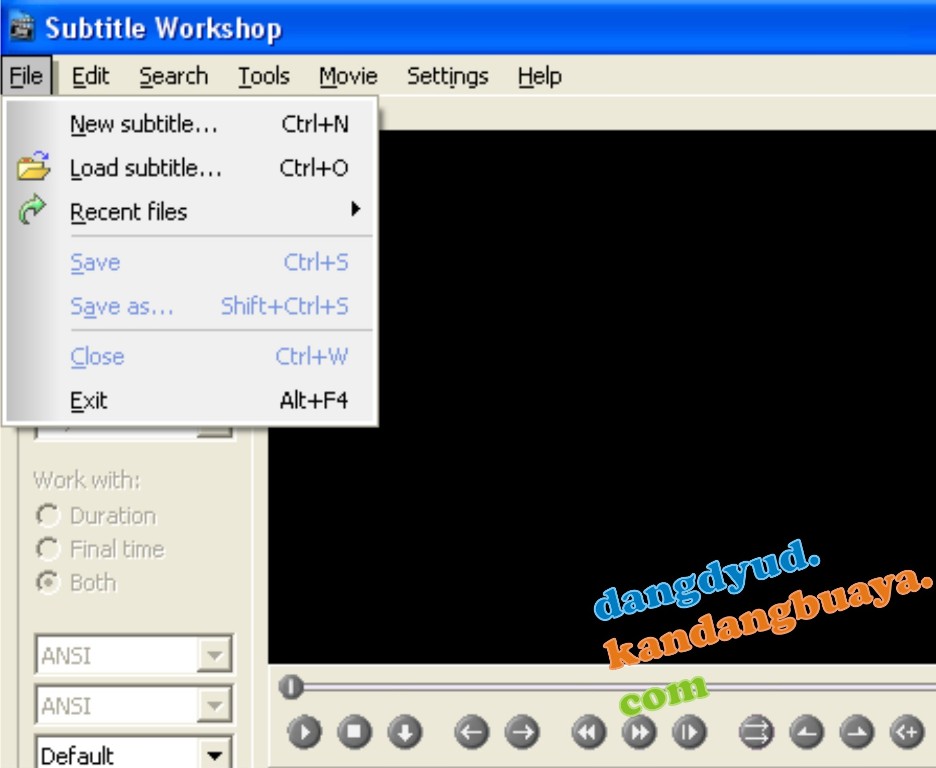This screenshot has width=936, height=768.
Task: Open the Help menu
Action: (x=540, y=76)
